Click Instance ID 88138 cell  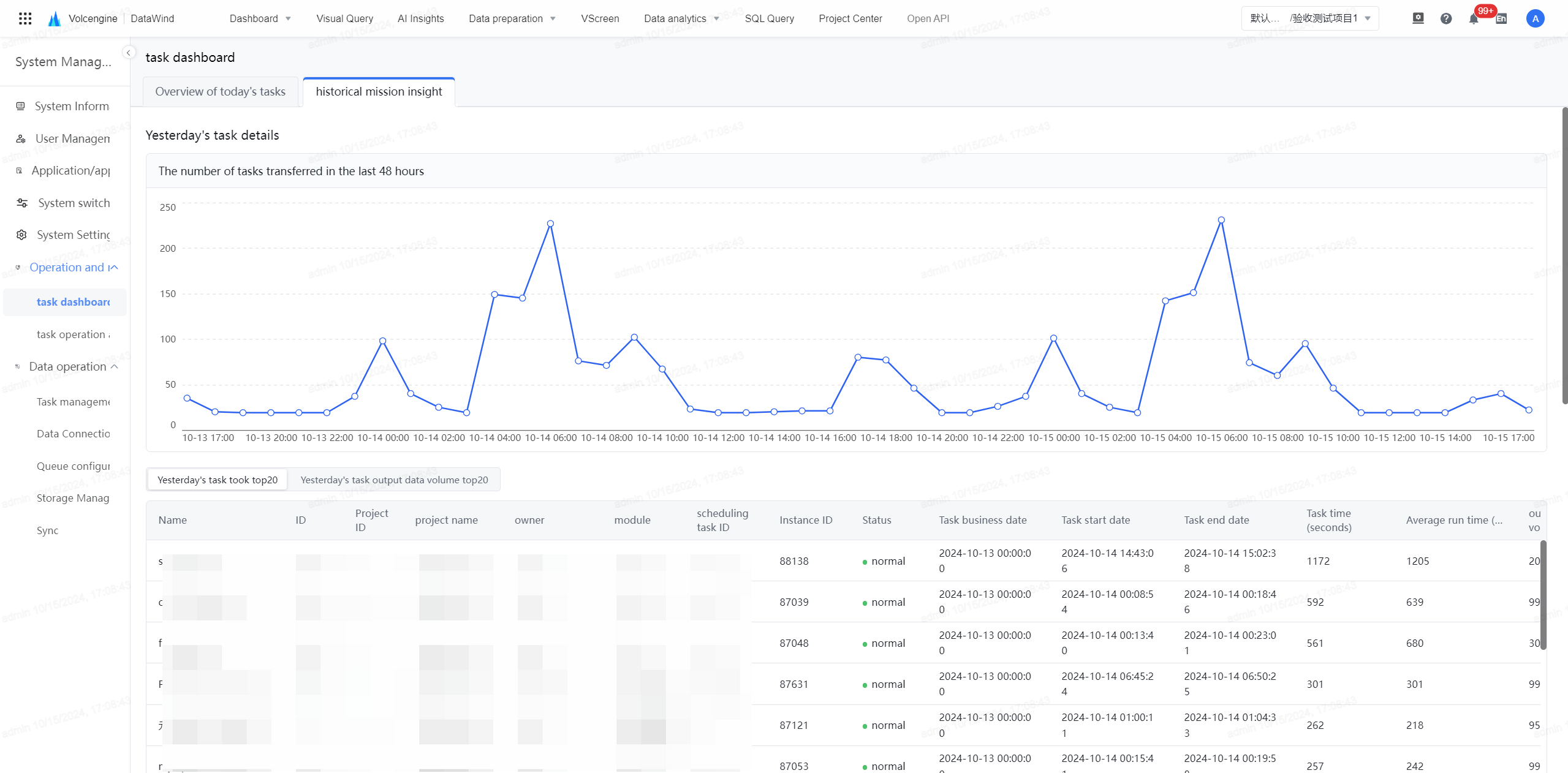click(794, 561)
